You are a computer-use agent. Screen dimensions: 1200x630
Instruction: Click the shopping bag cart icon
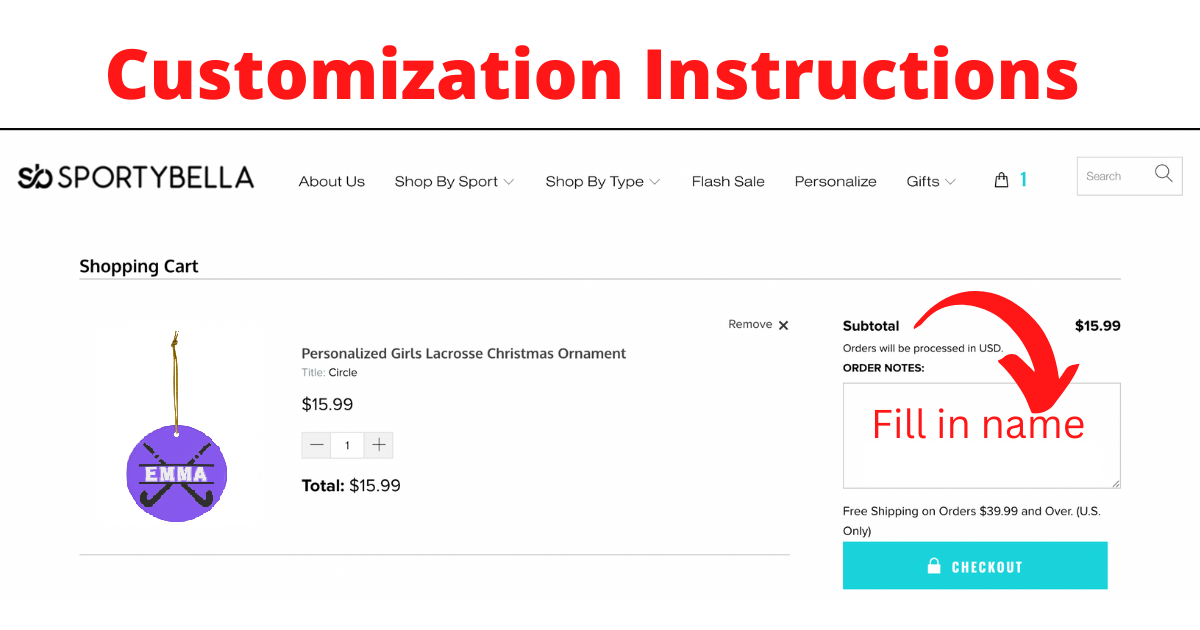pos(1001,181)
